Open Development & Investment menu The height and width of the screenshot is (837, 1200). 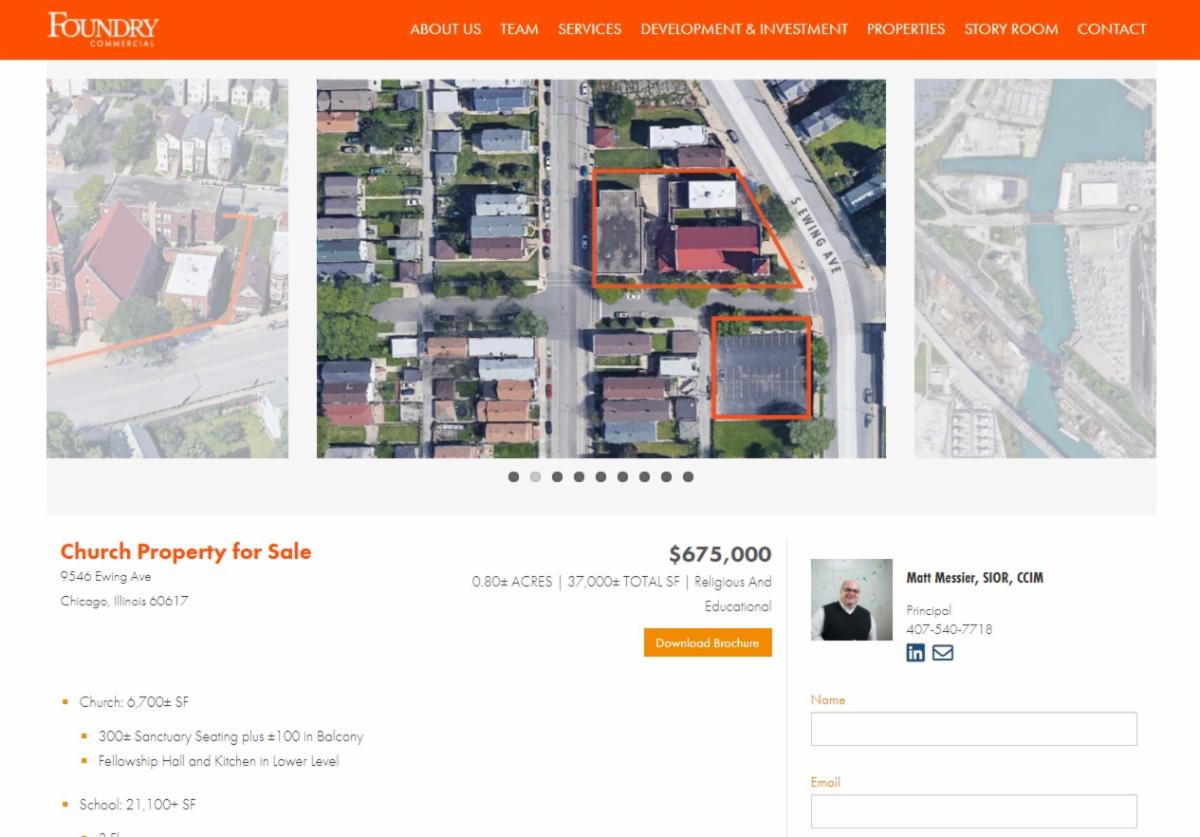tap(744, 29)
